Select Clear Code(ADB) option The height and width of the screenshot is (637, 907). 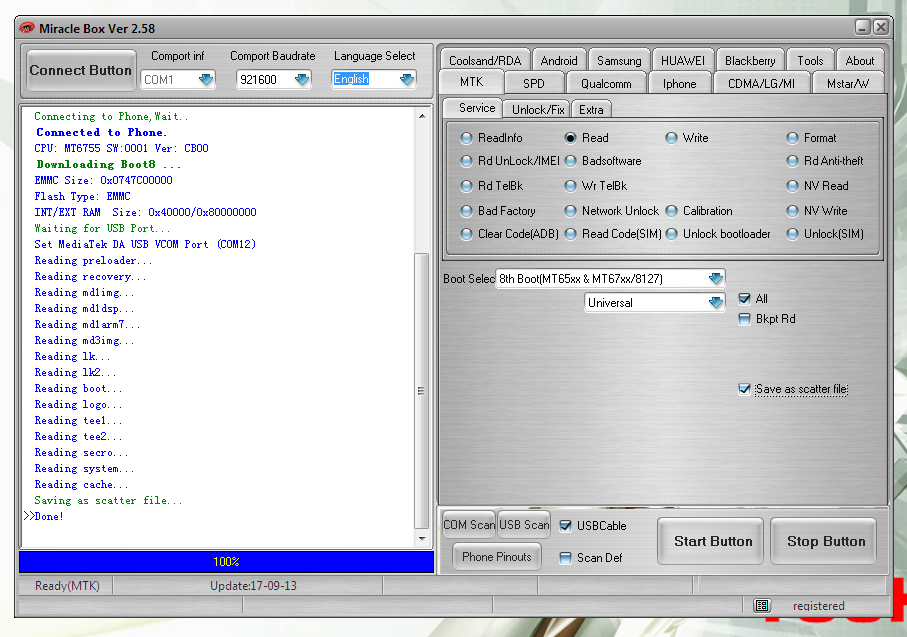[x=510, y=234]
